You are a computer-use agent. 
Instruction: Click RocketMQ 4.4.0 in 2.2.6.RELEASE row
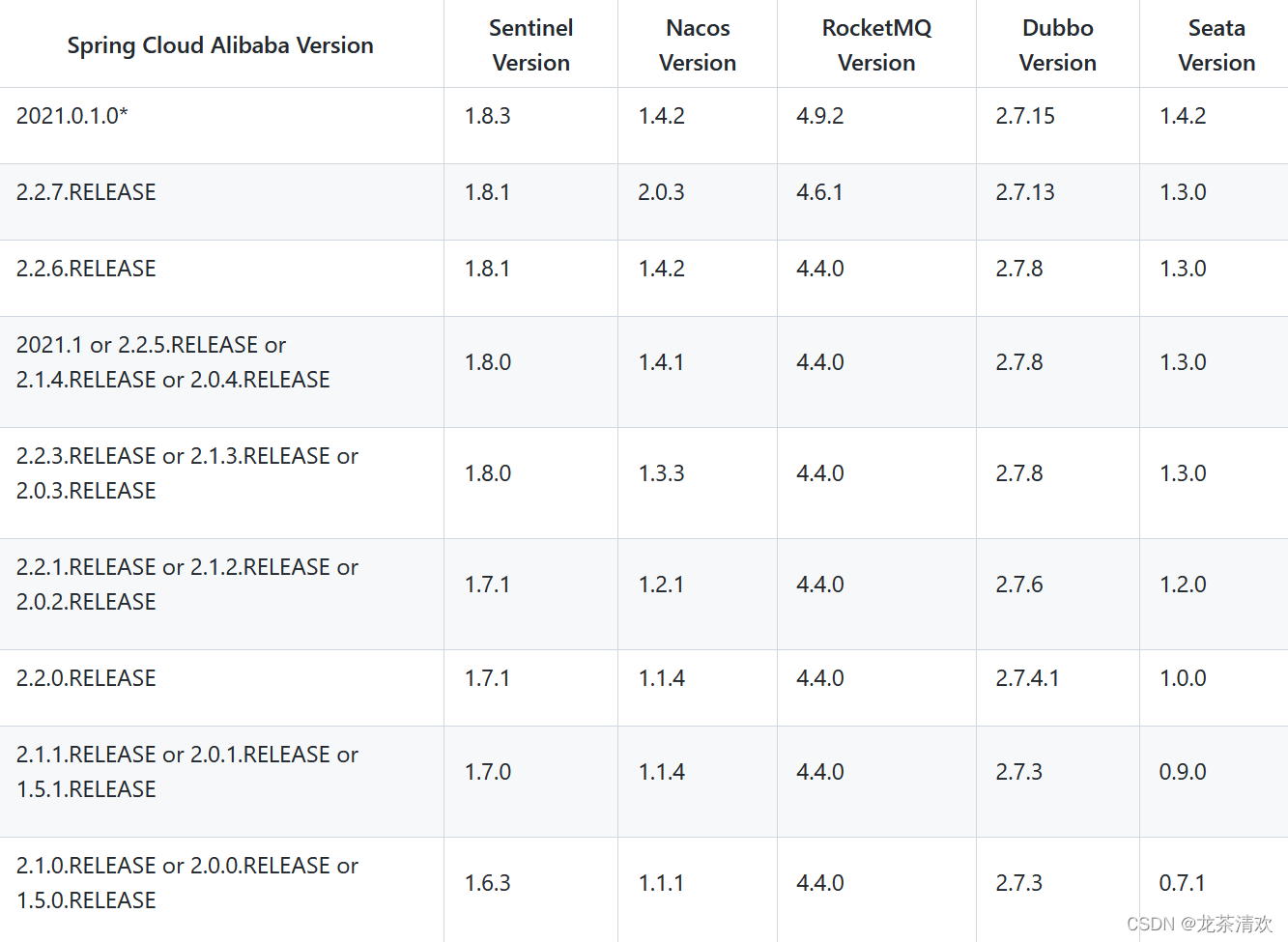(x=820, y=269)
